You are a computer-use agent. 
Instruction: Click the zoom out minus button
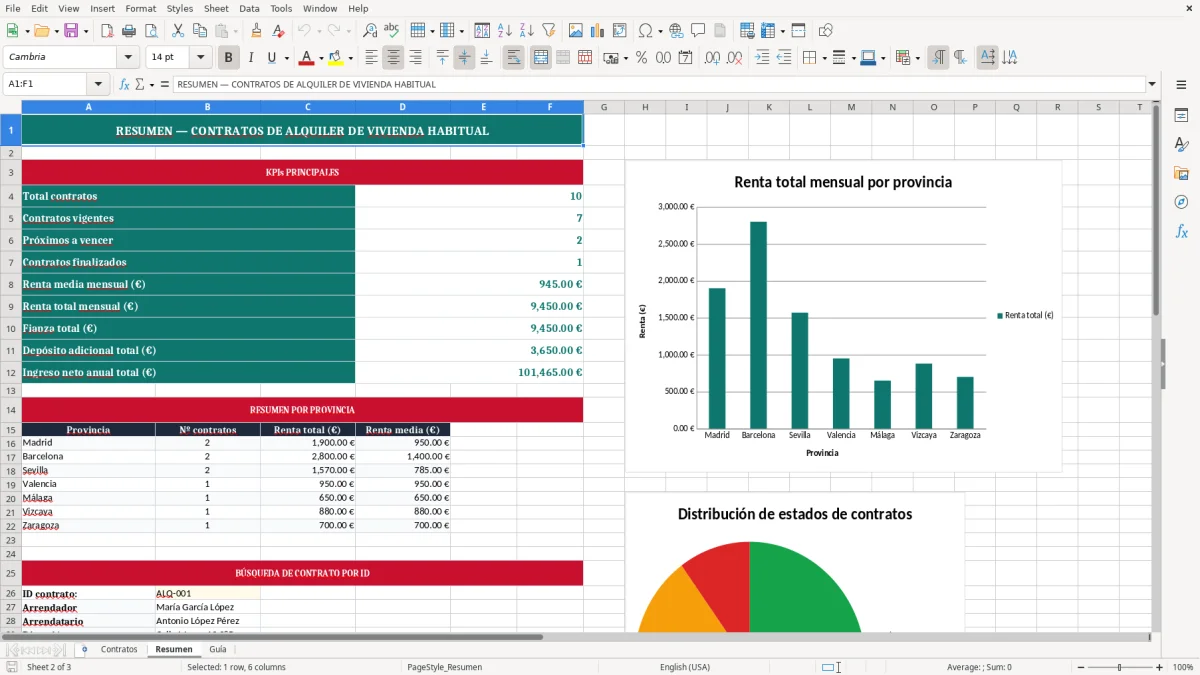(1080, 667)
